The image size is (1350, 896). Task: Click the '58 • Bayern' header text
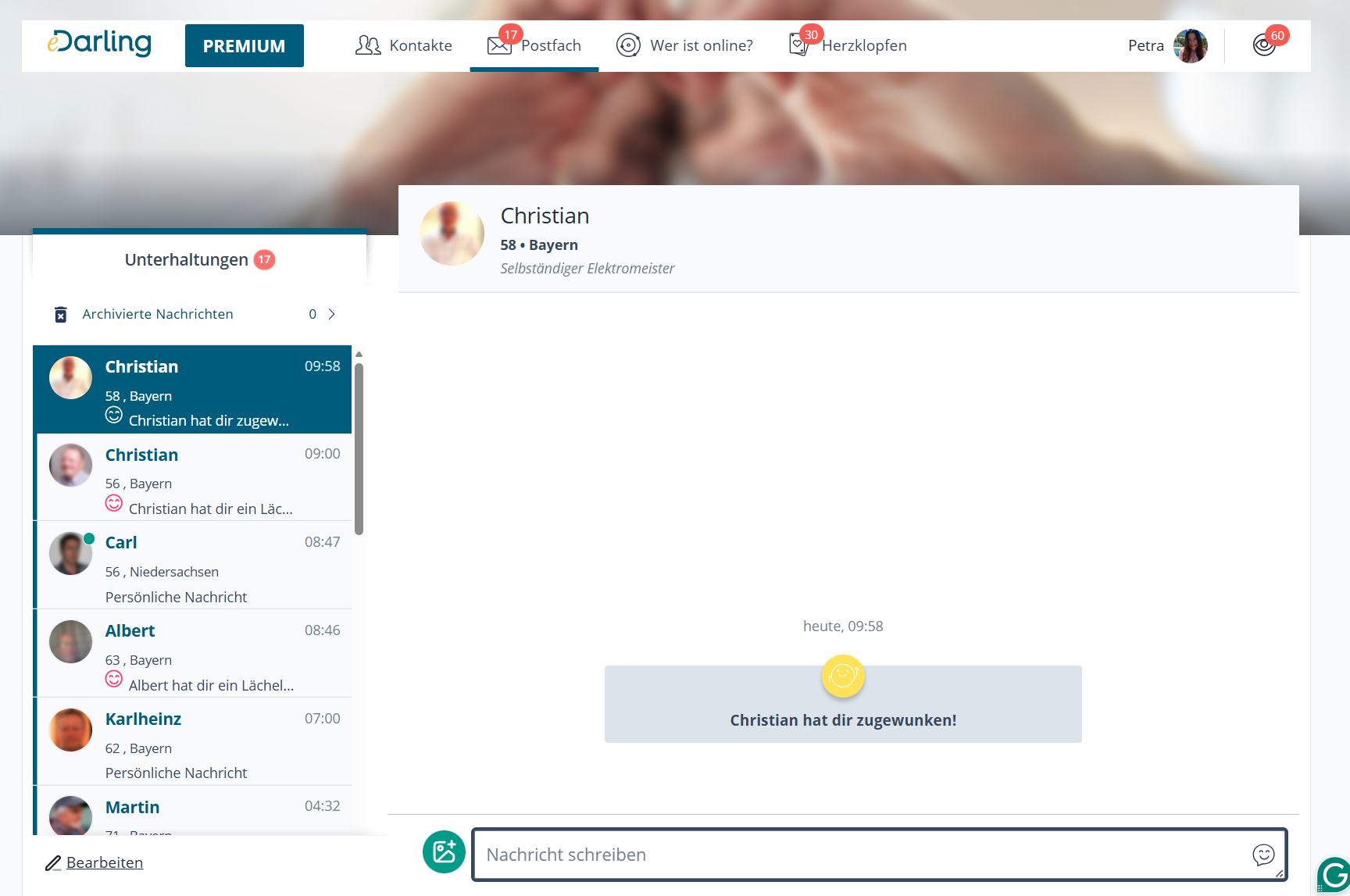point(539,245)
